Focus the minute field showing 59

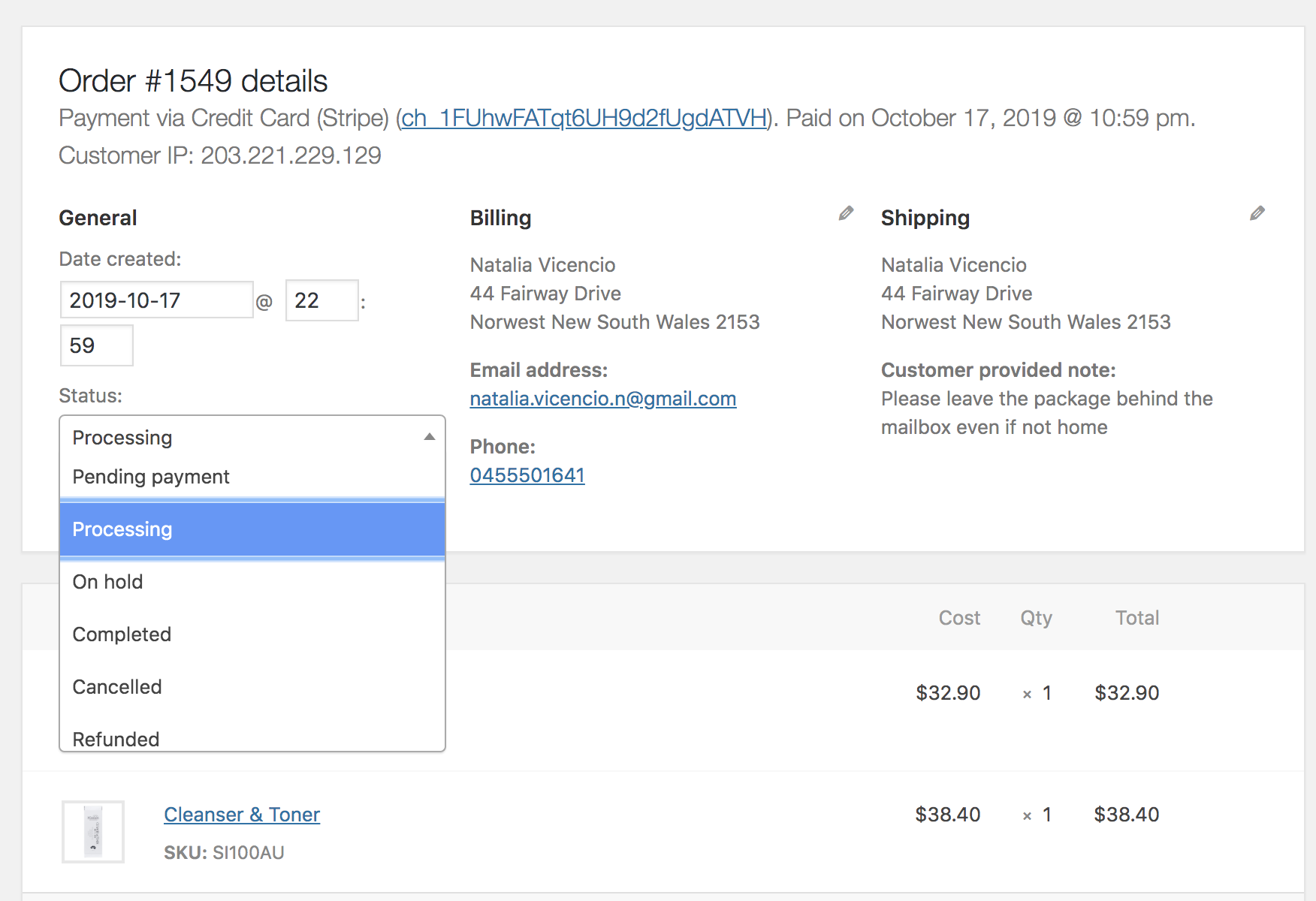[x=96, y=345]
